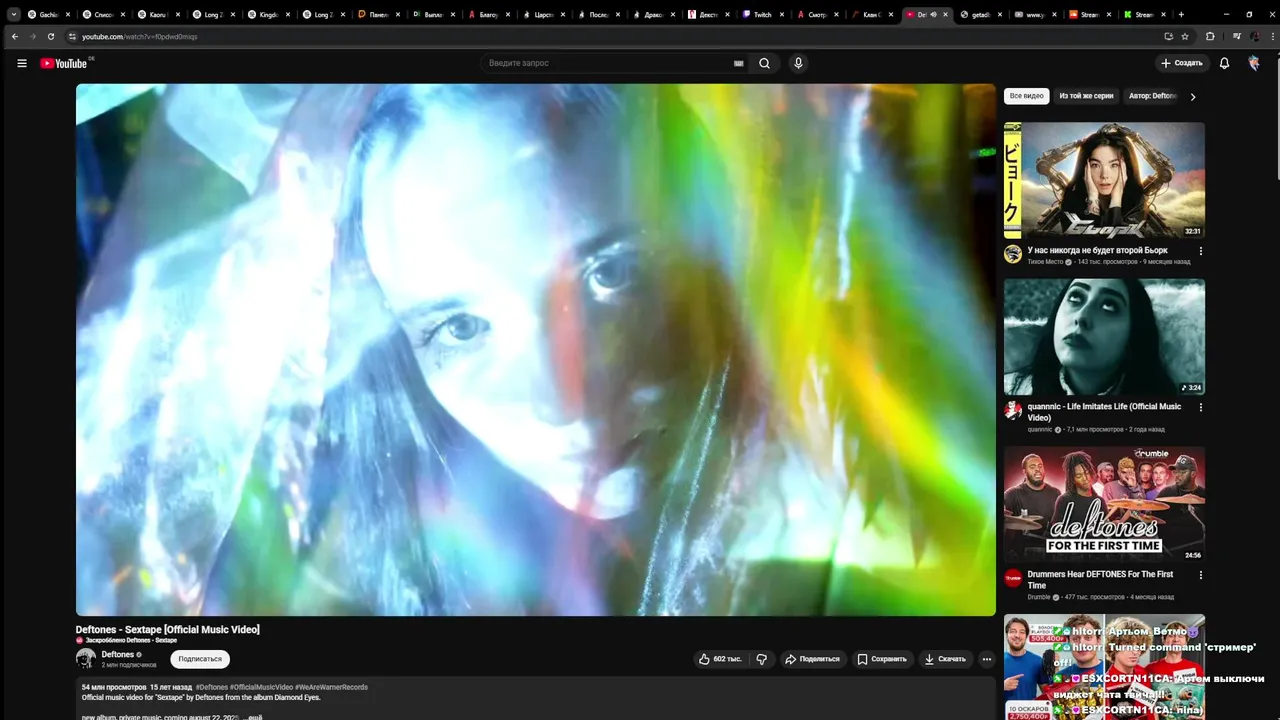
Task: Open a new browser tab
Action: [1181, 14]
